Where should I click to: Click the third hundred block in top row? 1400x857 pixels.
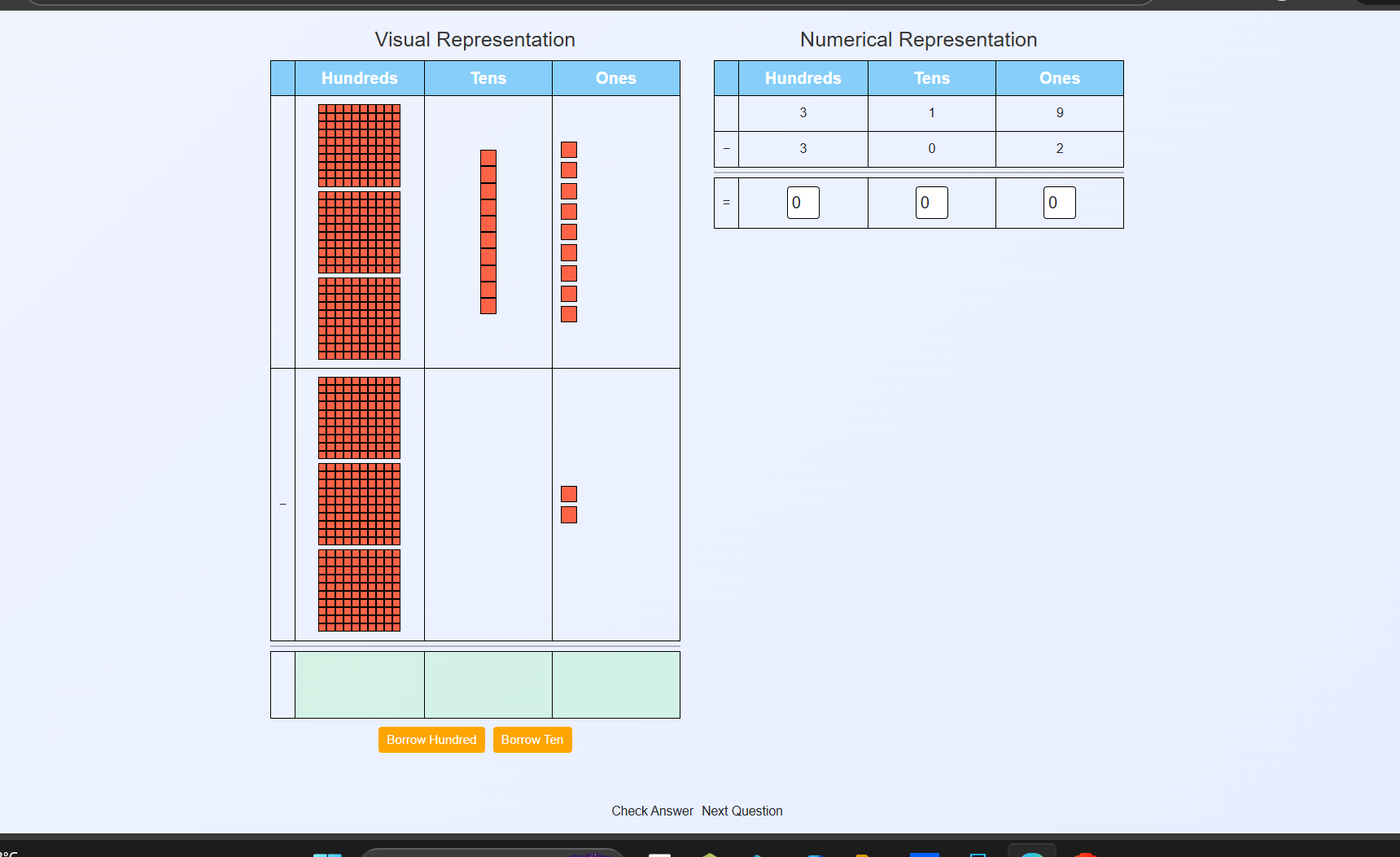[359, 318]
